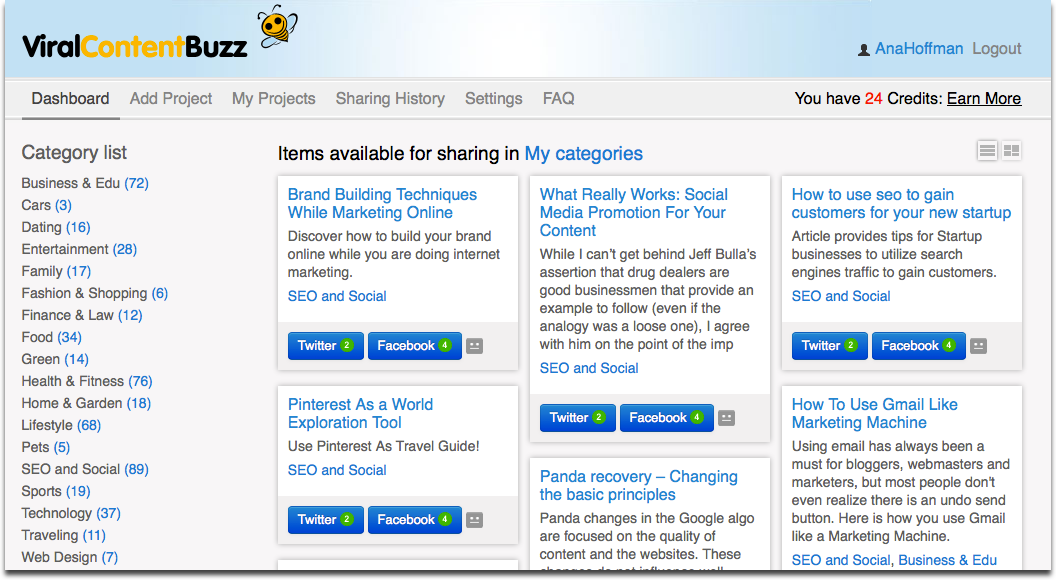1056x580 pixels.
Task: Log out using the Logout link
Action: pos(996,49)
